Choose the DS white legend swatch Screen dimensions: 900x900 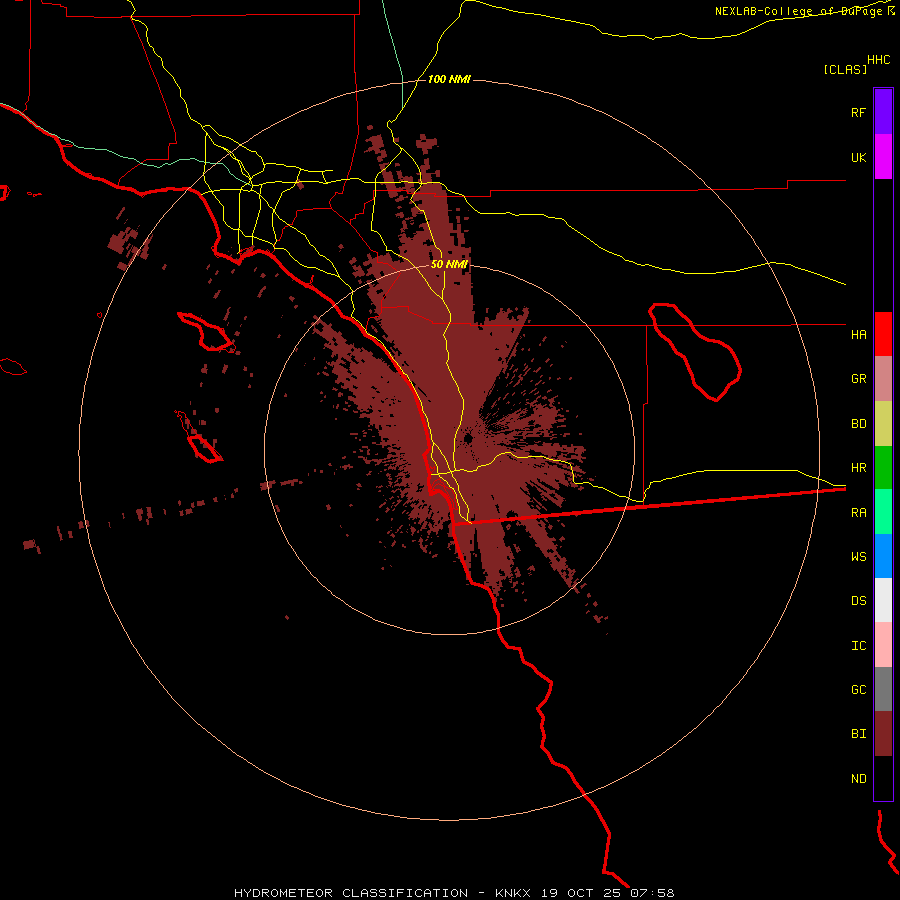(x=883, y=600)
